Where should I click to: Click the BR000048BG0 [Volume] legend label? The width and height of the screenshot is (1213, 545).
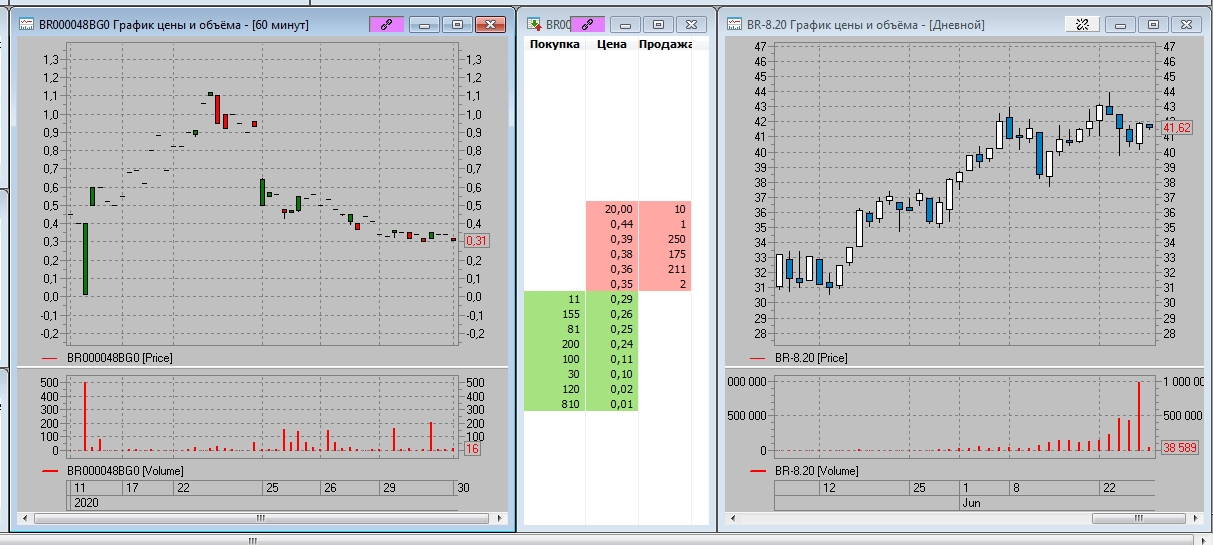(x=124, y=469)
